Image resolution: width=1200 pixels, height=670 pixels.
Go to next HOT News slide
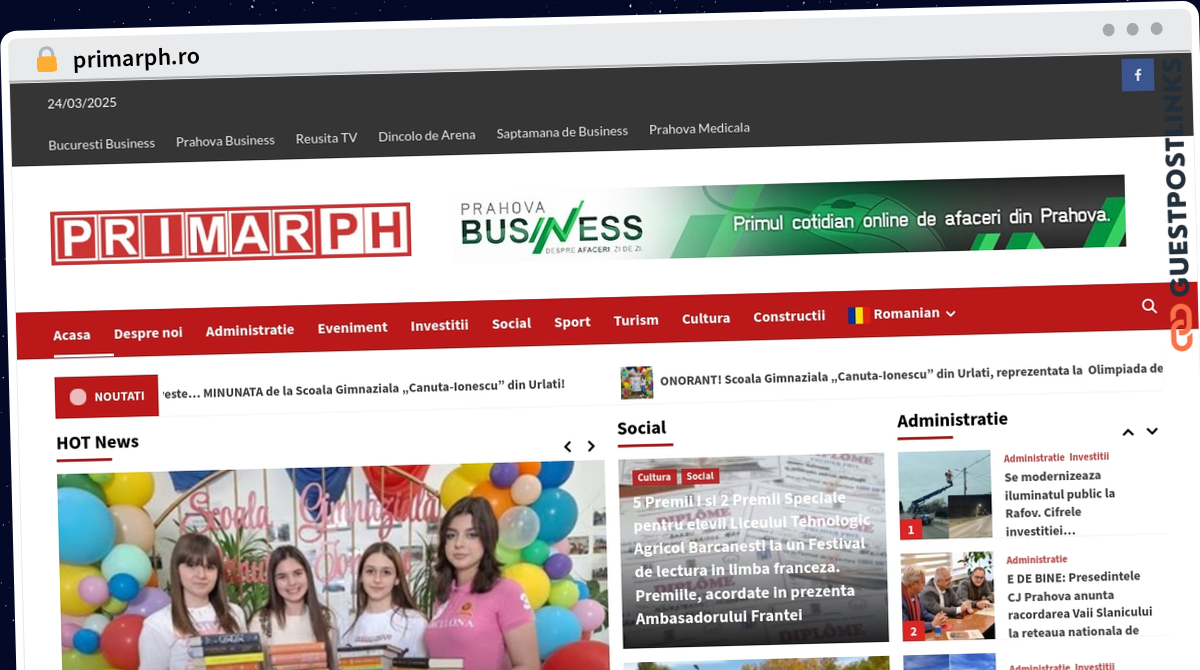click(x=591, y=447)
